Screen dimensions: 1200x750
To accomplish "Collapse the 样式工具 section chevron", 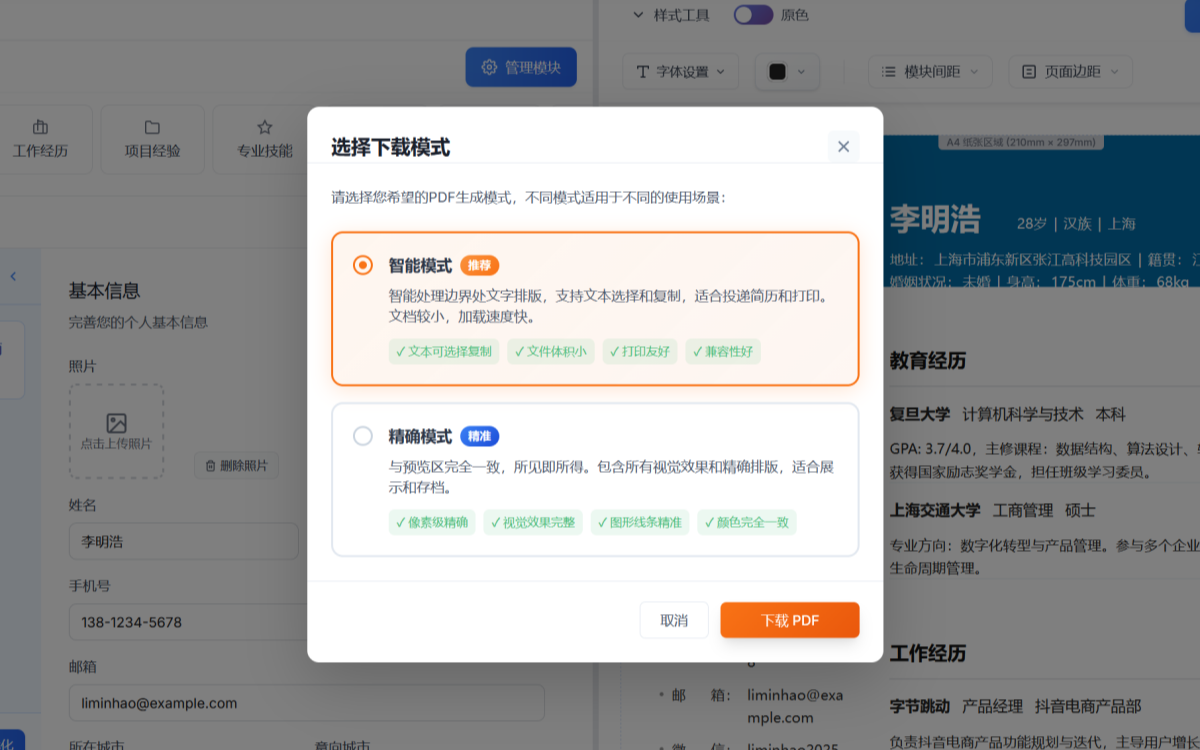I will [x=636, y=15].
